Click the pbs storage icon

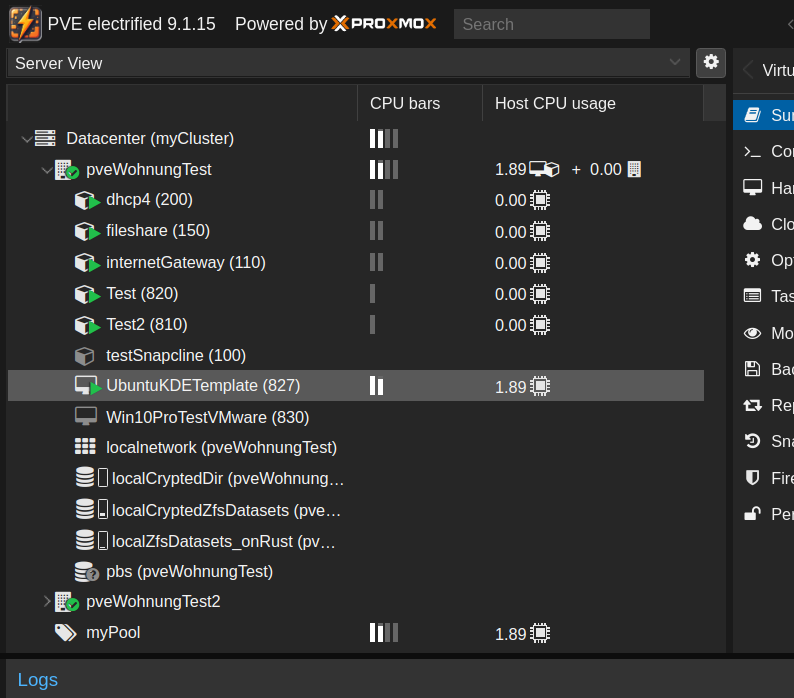tap(86, 571)
